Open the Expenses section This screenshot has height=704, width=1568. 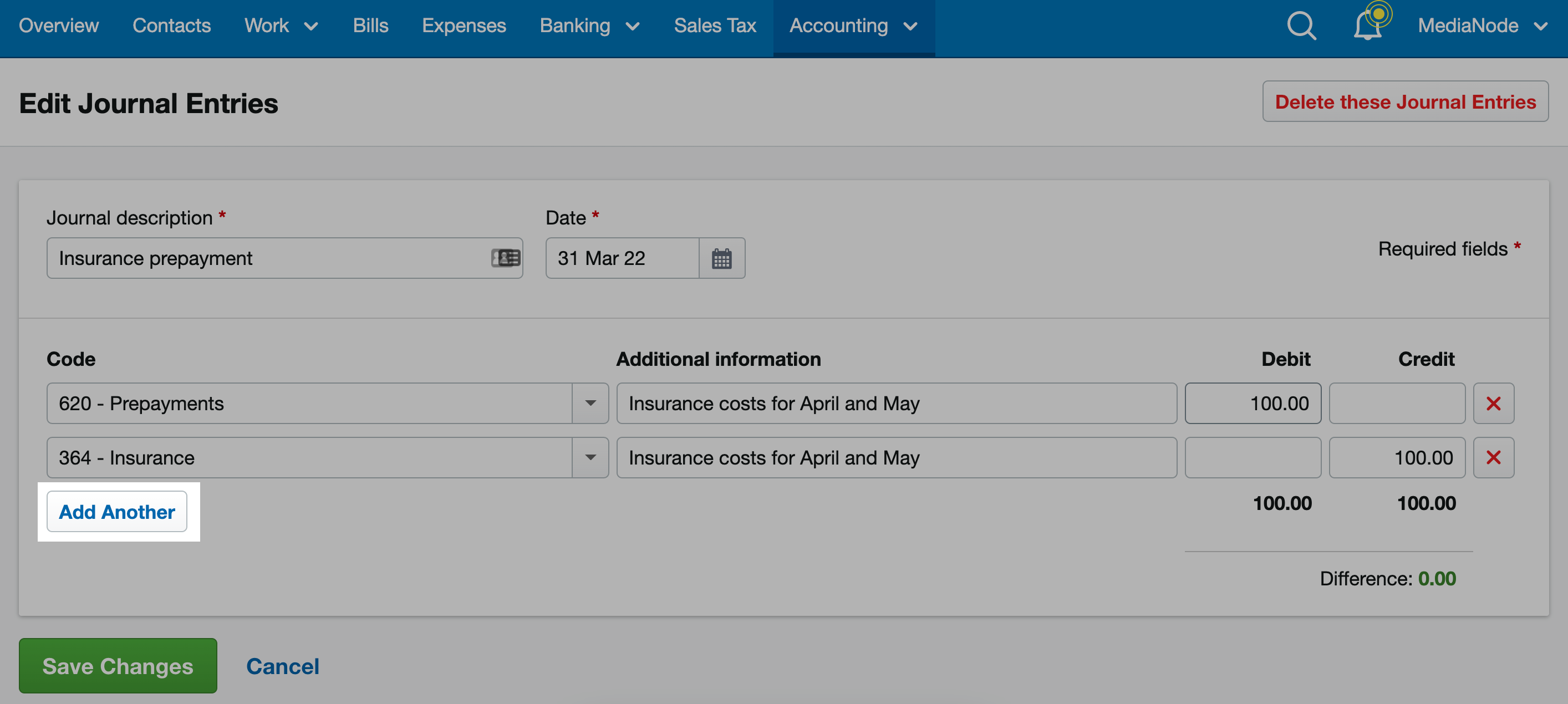pos(464,25)
